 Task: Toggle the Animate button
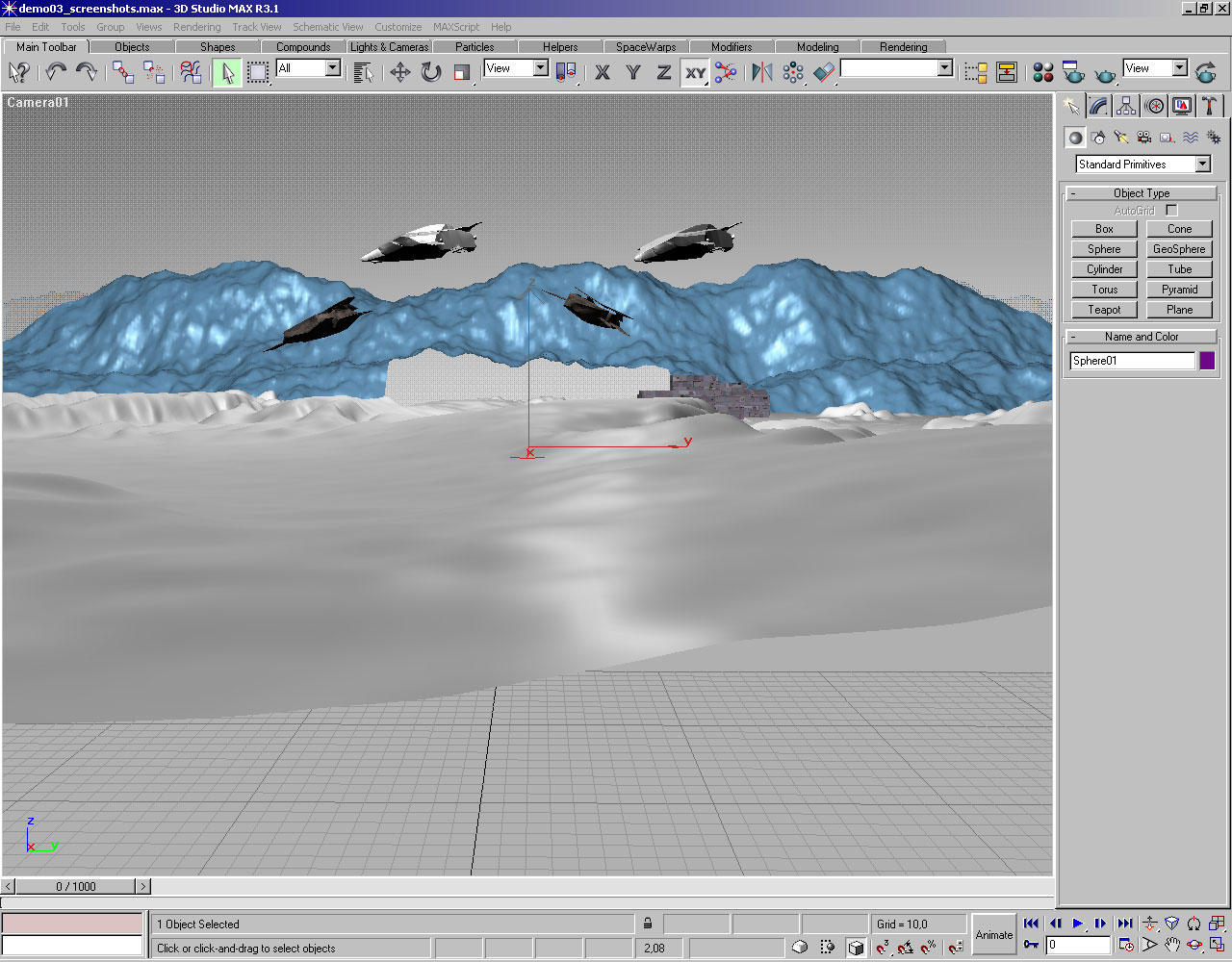pyautogui.click(x=994, y=934)
